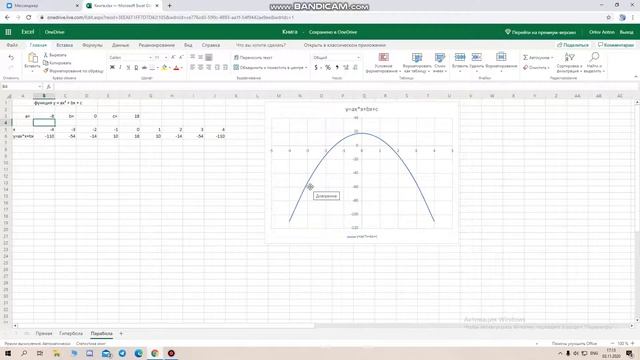Switch to the Гипербола sheet tab
640x360 pixels.
pos(71,333)
